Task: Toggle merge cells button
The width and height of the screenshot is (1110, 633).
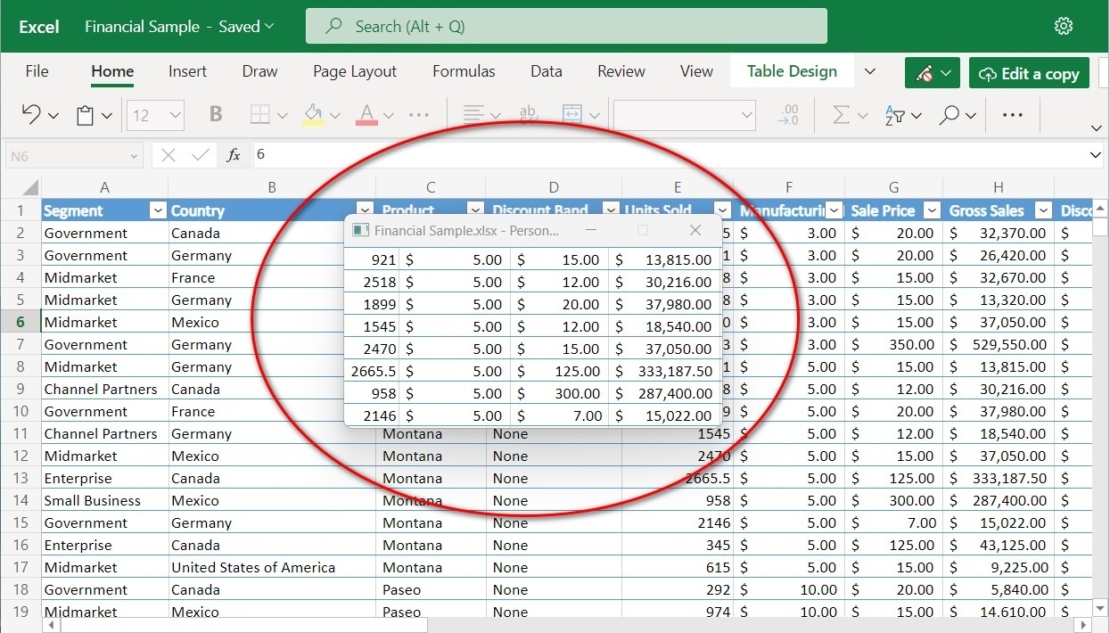Action: [573, 115]
